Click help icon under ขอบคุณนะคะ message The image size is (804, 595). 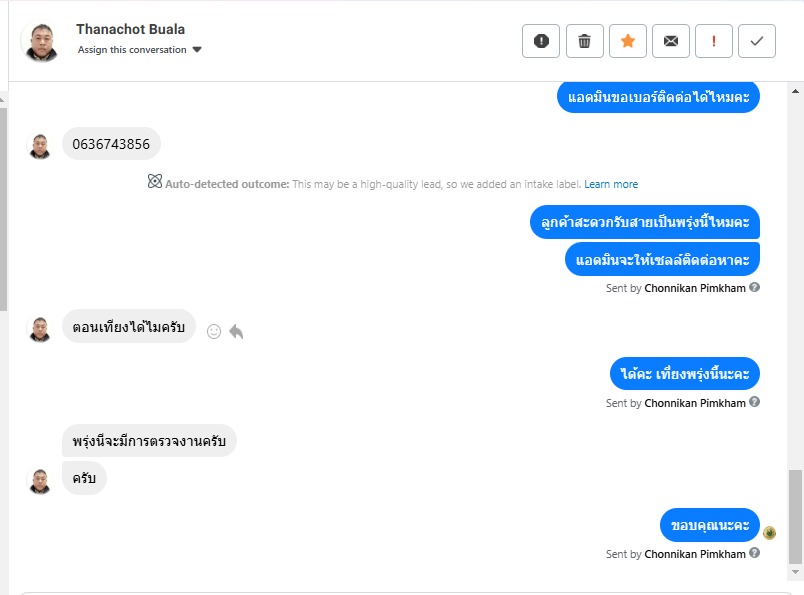[755, 553]
